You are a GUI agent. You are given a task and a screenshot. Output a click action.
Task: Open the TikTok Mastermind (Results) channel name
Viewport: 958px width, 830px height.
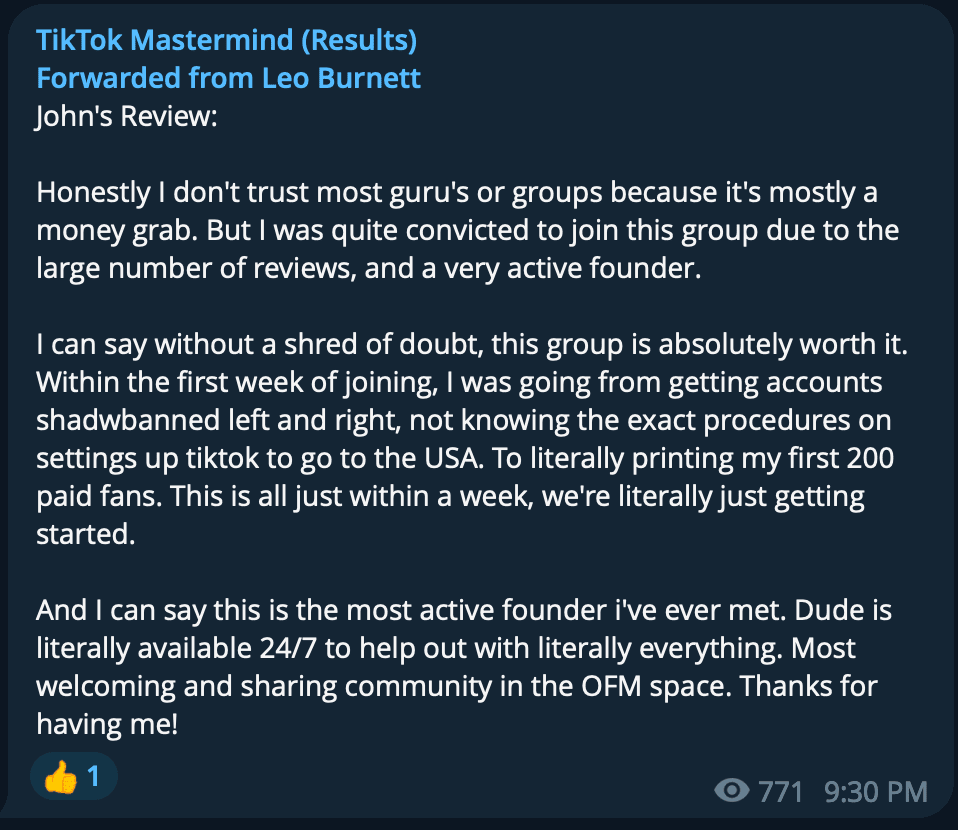click(226, 41)
